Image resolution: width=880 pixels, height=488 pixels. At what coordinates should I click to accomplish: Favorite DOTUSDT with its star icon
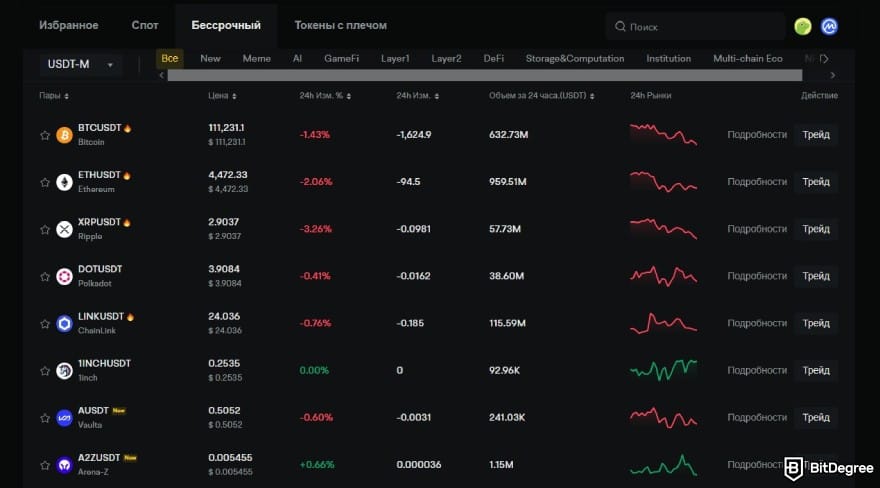[45, 277]
